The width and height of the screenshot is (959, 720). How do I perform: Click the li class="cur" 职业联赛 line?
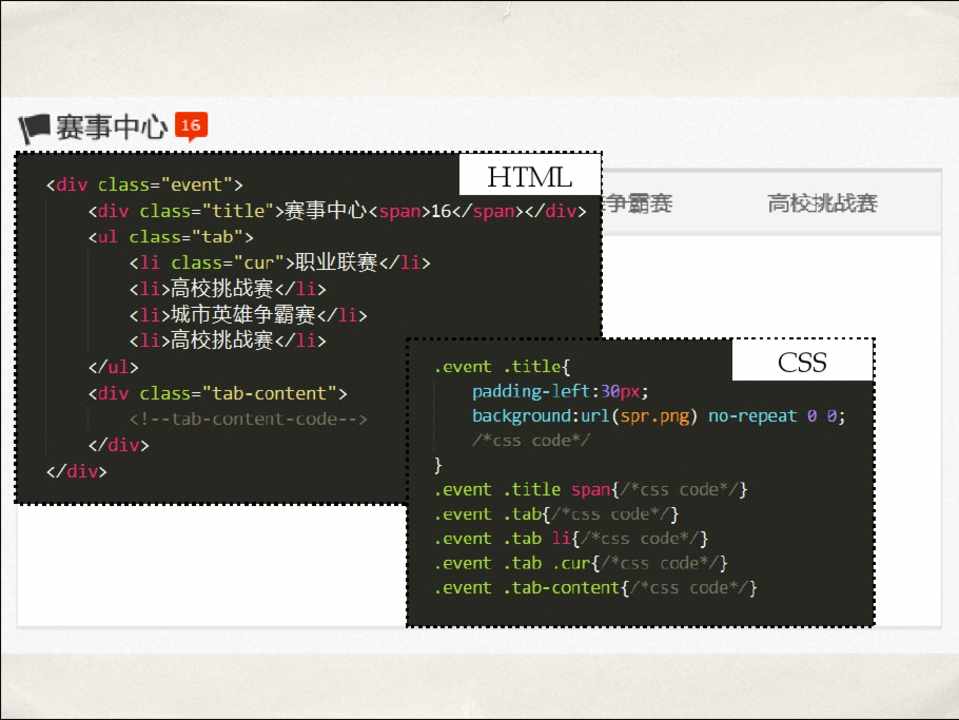pos(279,263)
